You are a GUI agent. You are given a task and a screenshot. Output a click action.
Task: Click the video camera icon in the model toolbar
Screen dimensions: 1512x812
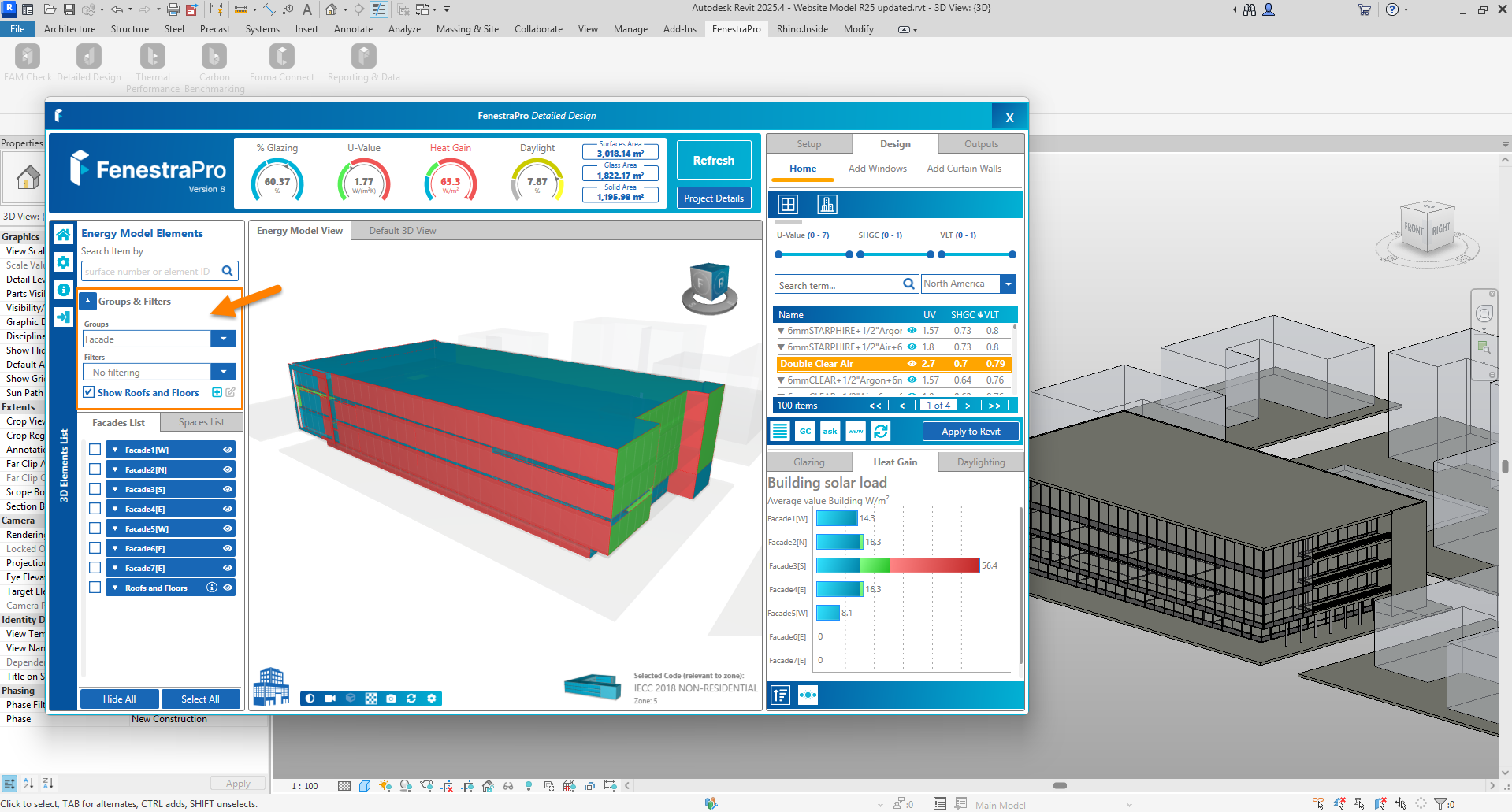click(330, 699)
